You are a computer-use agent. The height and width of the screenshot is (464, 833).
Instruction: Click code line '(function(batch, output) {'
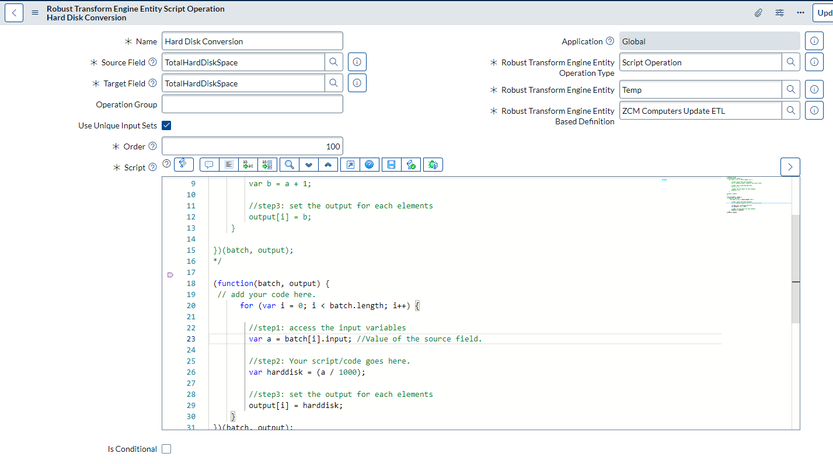271,283
